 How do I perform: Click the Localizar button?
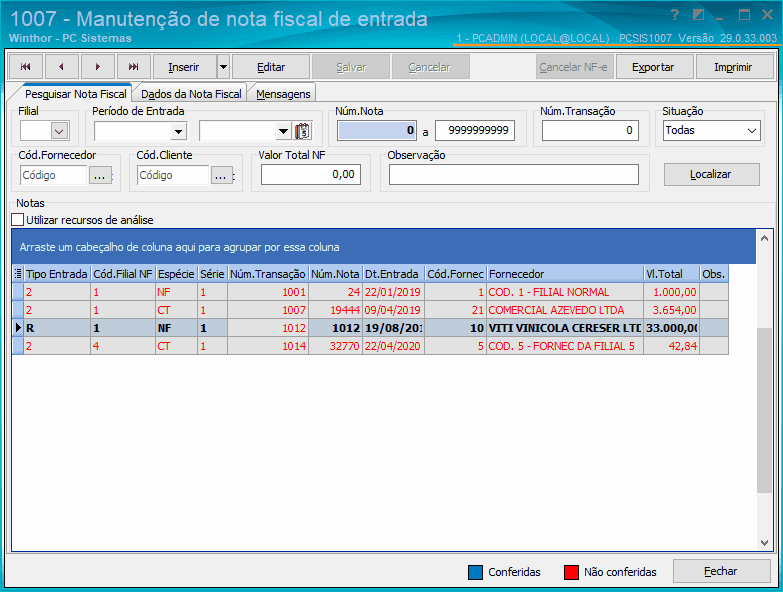tap(711, 174)
